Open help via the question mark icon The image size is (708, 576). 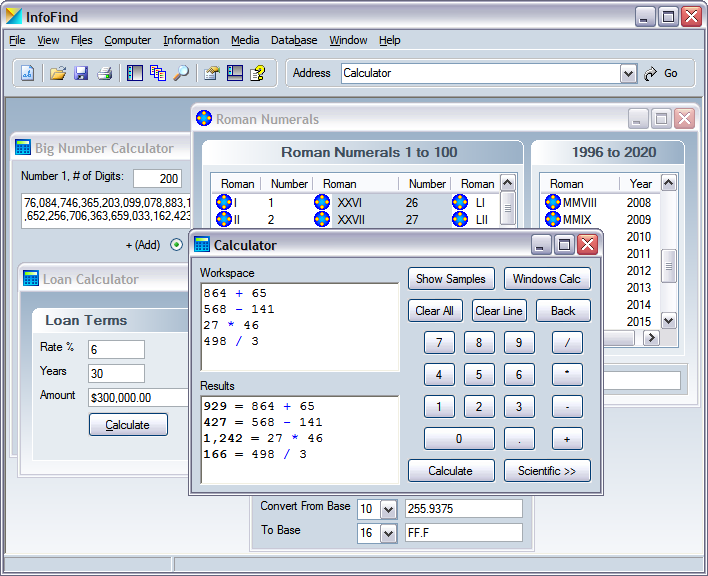coord(258,73)
